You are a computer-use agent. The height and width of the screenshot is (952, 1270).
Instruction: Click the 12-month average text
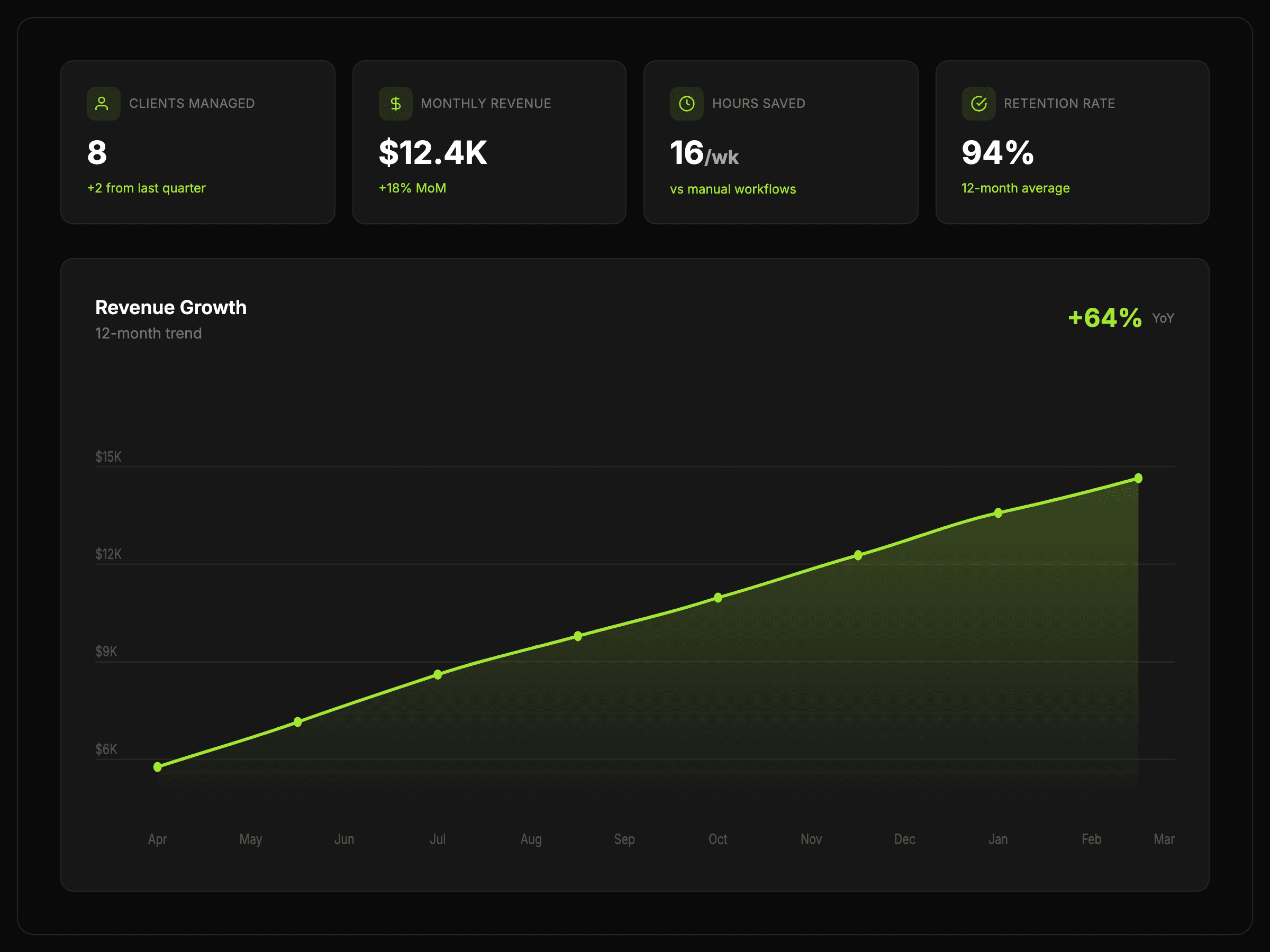pyautogui.click(x=1015, y=188)
